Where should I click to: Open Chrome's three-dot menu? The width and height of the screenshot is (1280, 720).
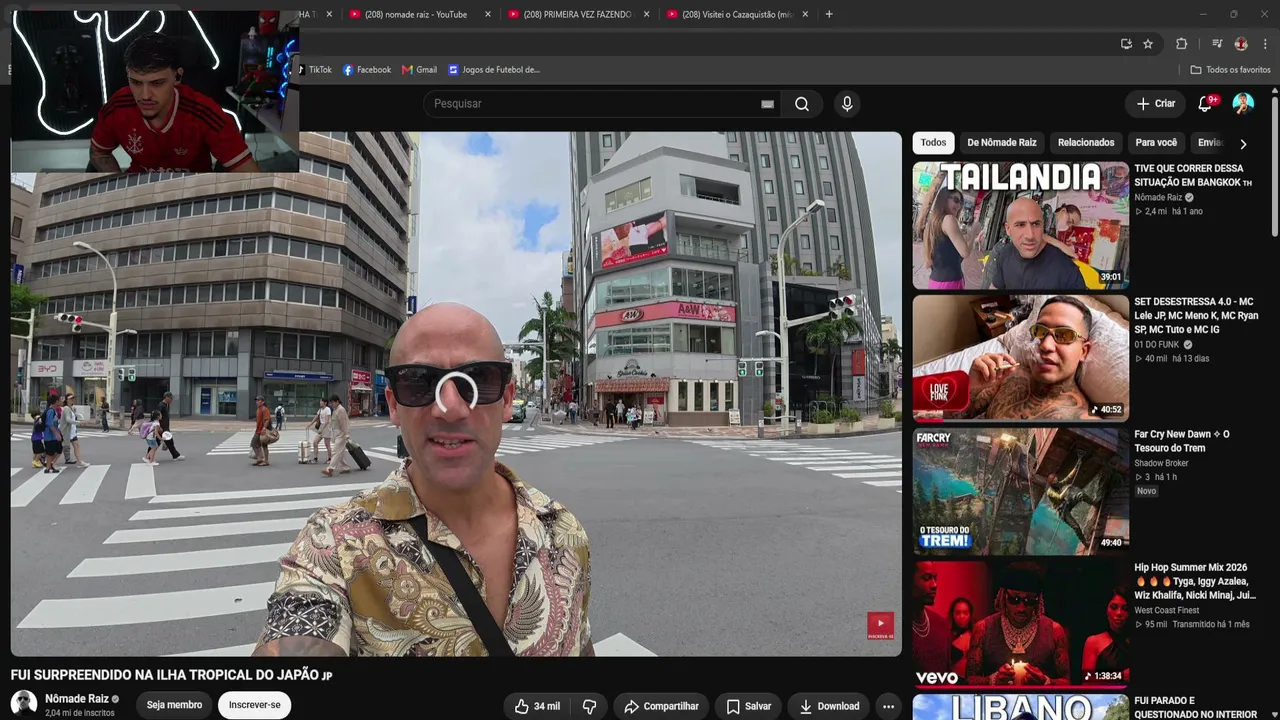click(1265, 44)
